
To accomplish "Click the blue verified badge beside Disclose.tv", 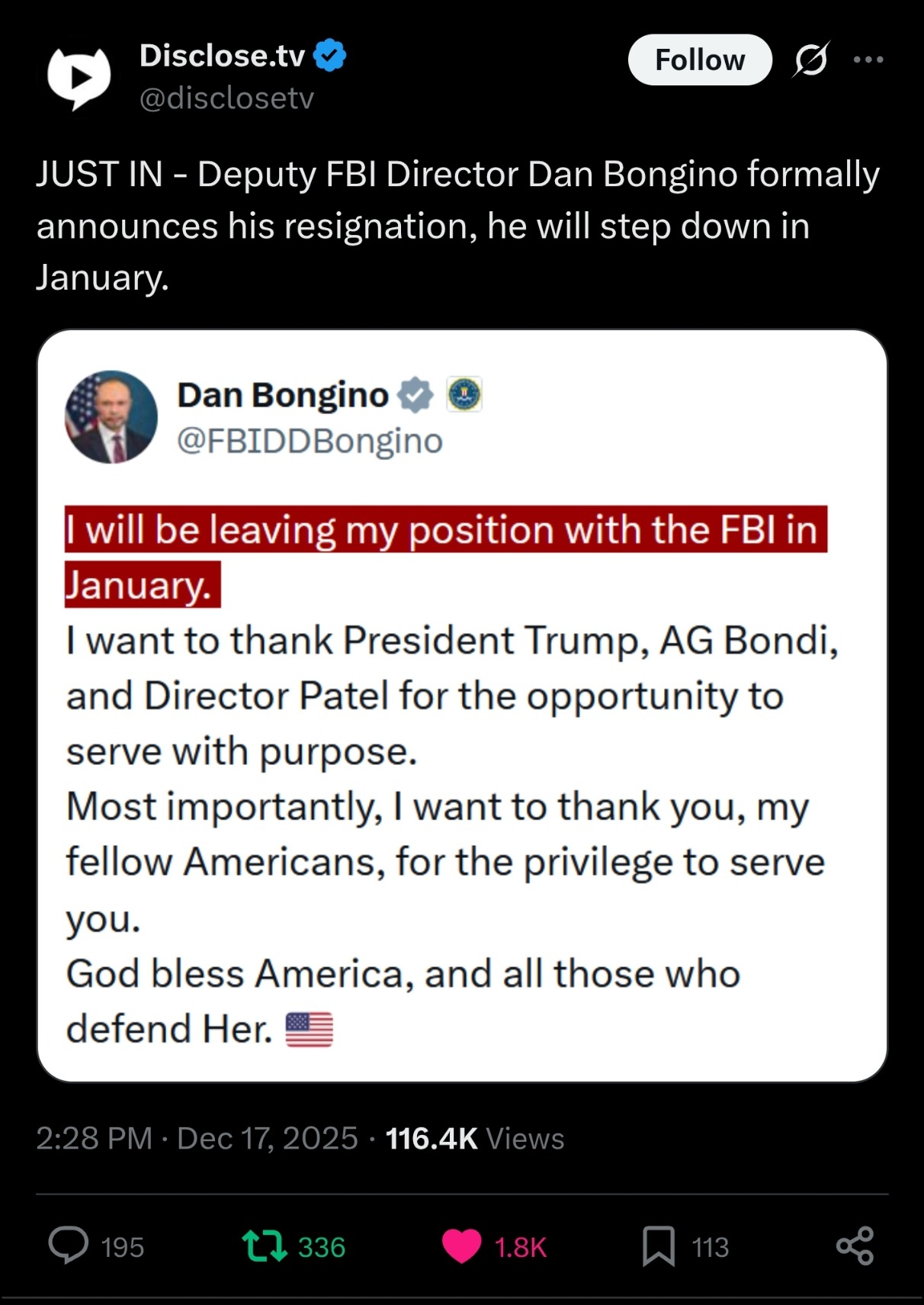I will [x=330, y=56].
